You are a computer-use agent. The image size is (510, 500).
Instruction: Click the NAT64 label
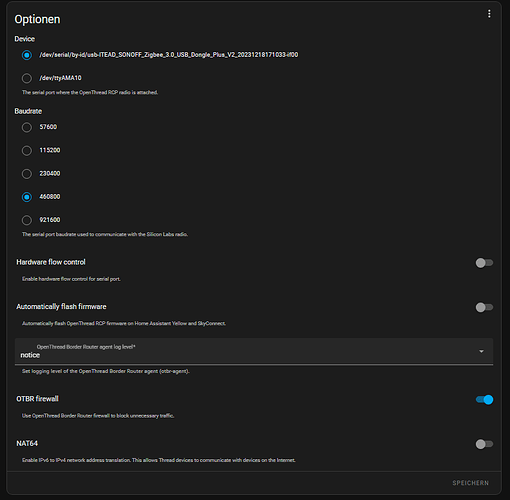click(x=27, y=443)
